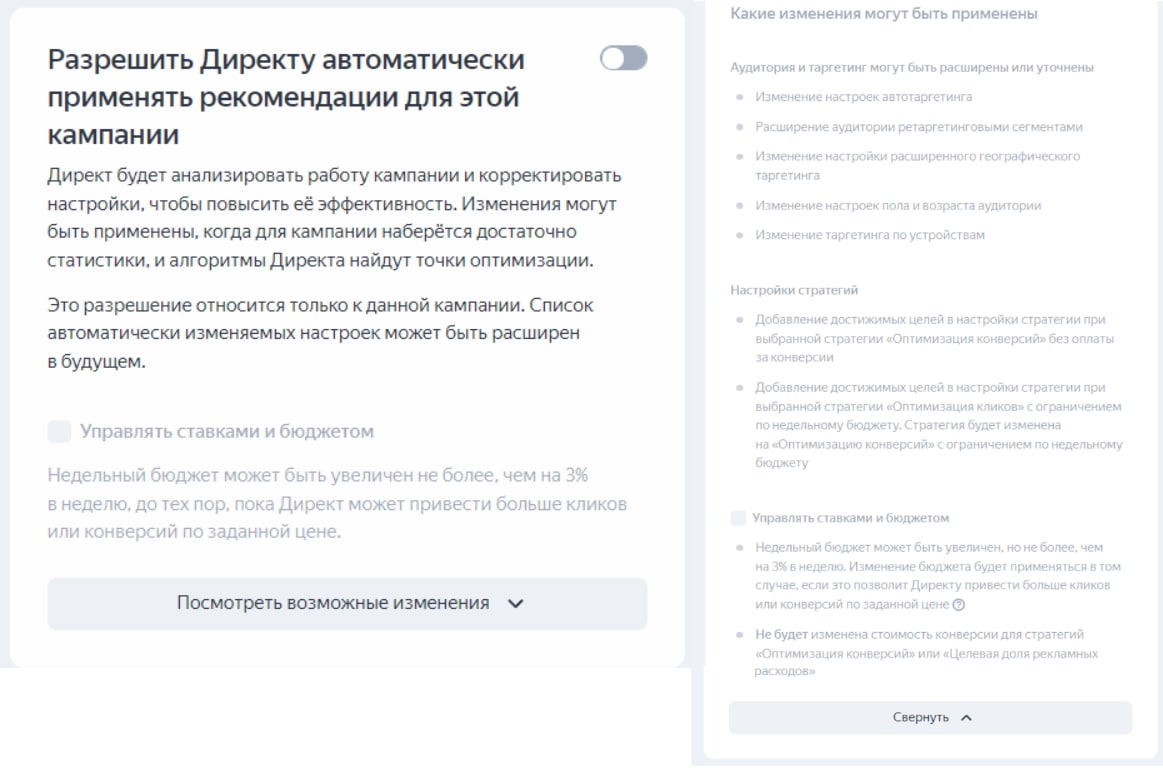Click paragraph starting "Директ будет анализировать работу кампании"
This screenshot has height=773, width=1163.
click(x=334, y=218)
